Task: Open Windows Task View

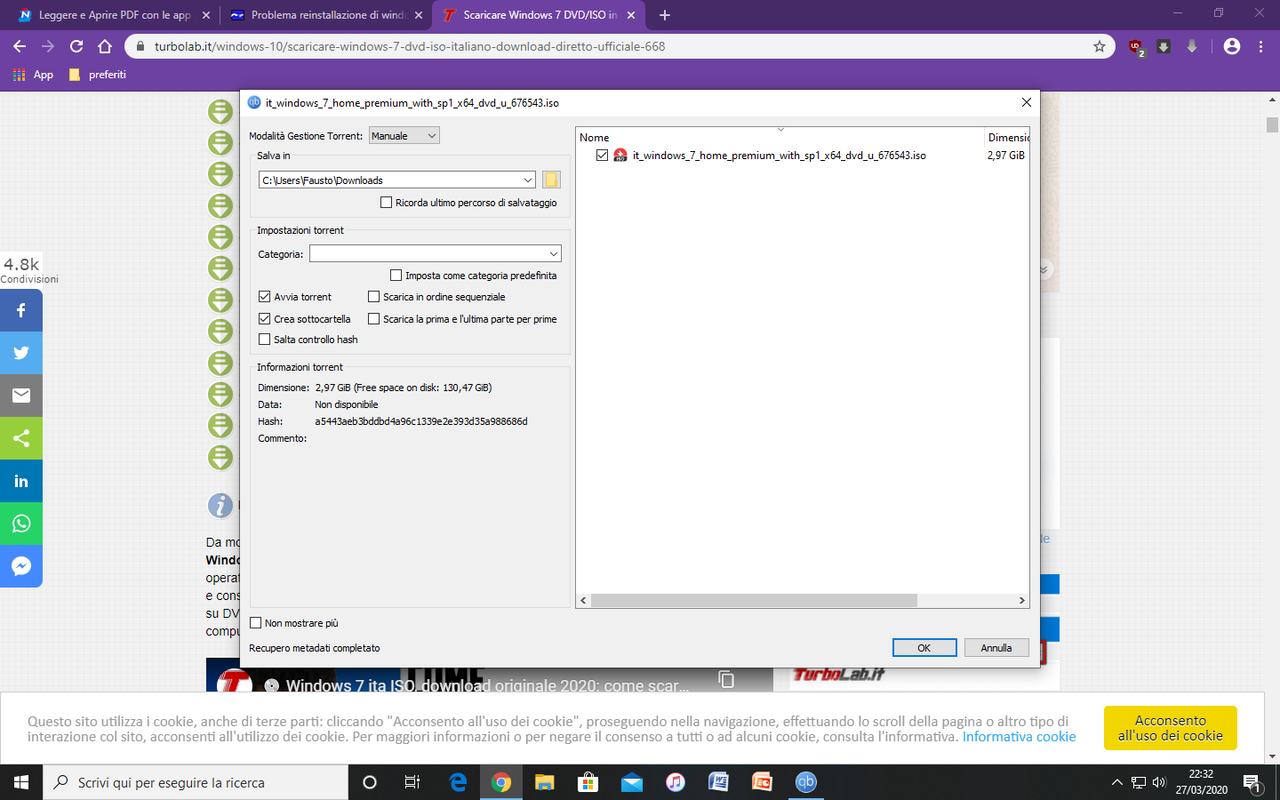Action: [412, 782]
